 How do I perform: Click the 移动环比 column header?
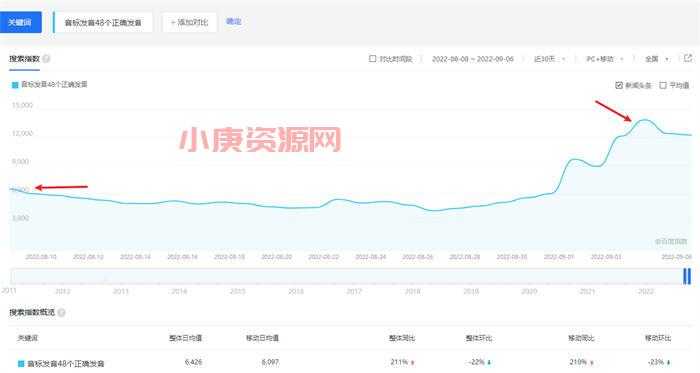658,338
